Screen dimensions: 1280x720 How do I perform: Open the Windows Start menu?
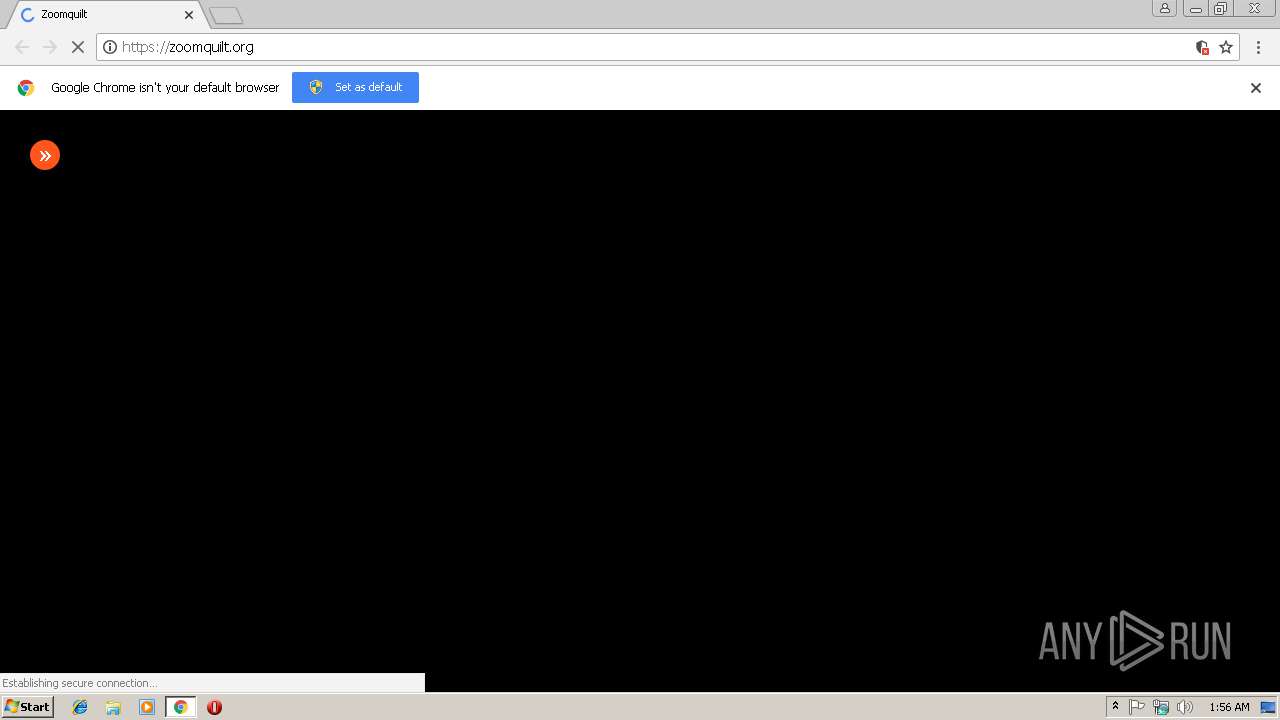28,707
